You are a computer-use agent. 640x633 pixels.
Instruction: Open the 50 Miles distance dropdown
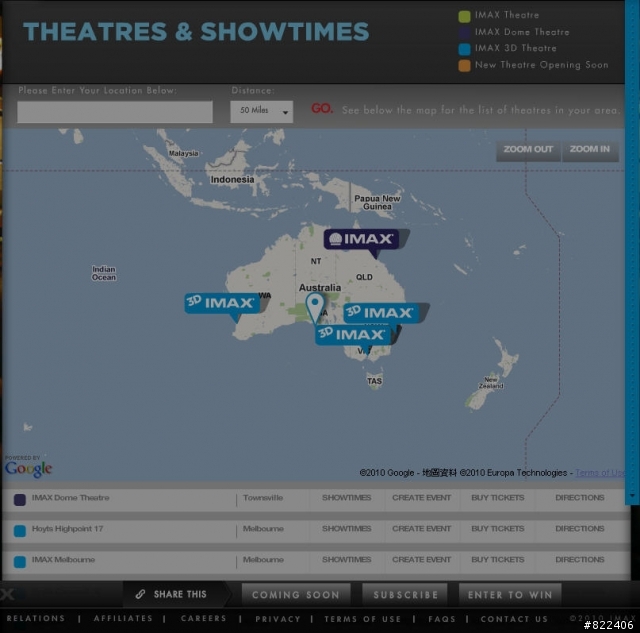[262, 111]
